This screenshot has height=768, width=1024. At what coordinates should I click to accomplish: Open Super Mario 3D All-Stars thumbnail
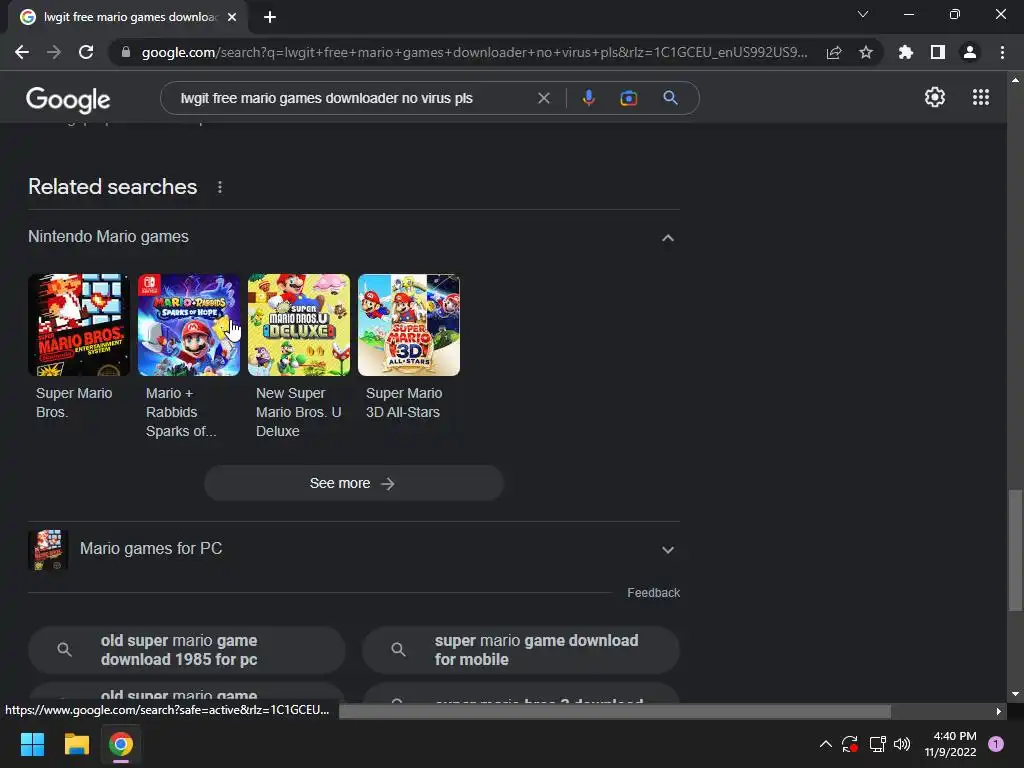click(x=409, y=325)
